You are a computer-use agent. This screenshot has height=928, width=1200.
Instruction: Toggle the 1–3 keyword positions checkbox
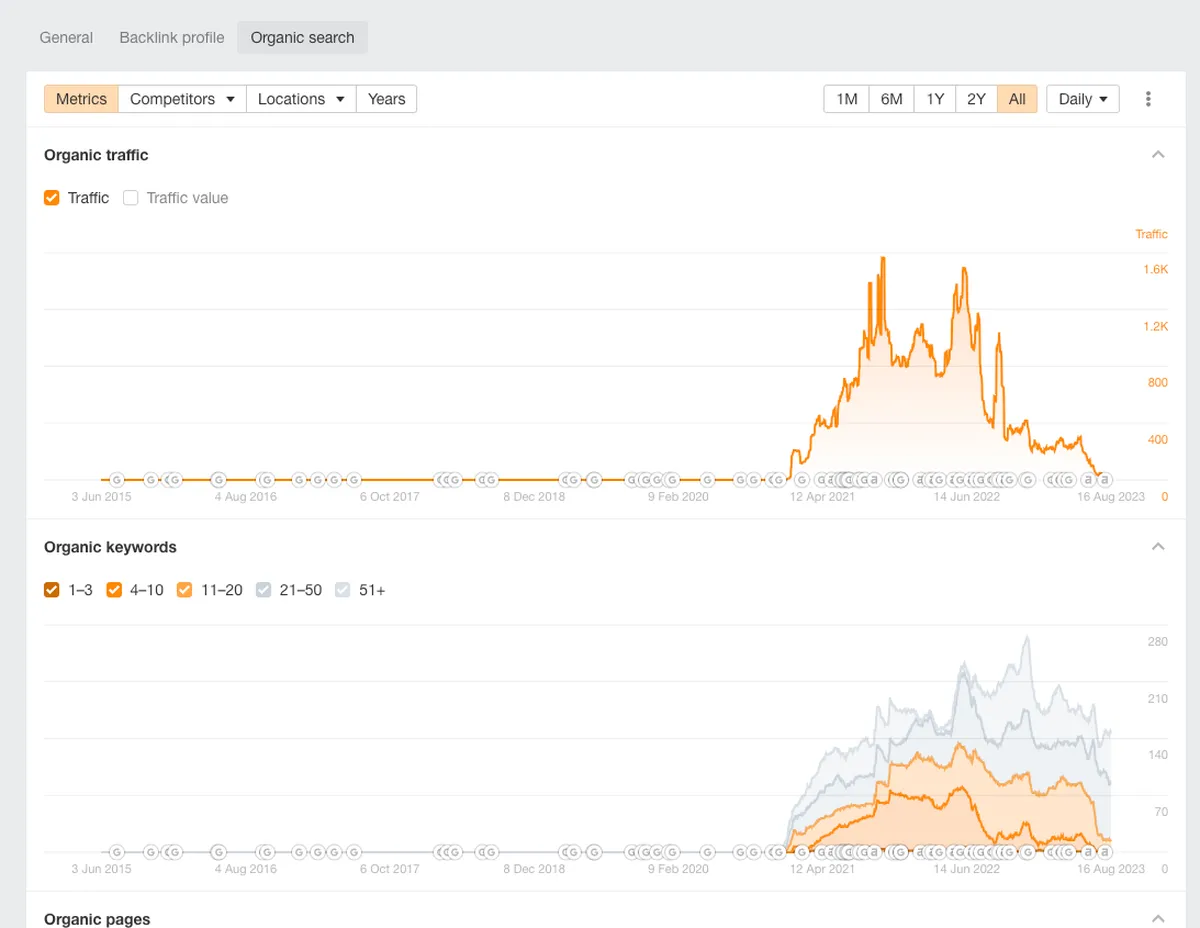(x=52, y=590)
